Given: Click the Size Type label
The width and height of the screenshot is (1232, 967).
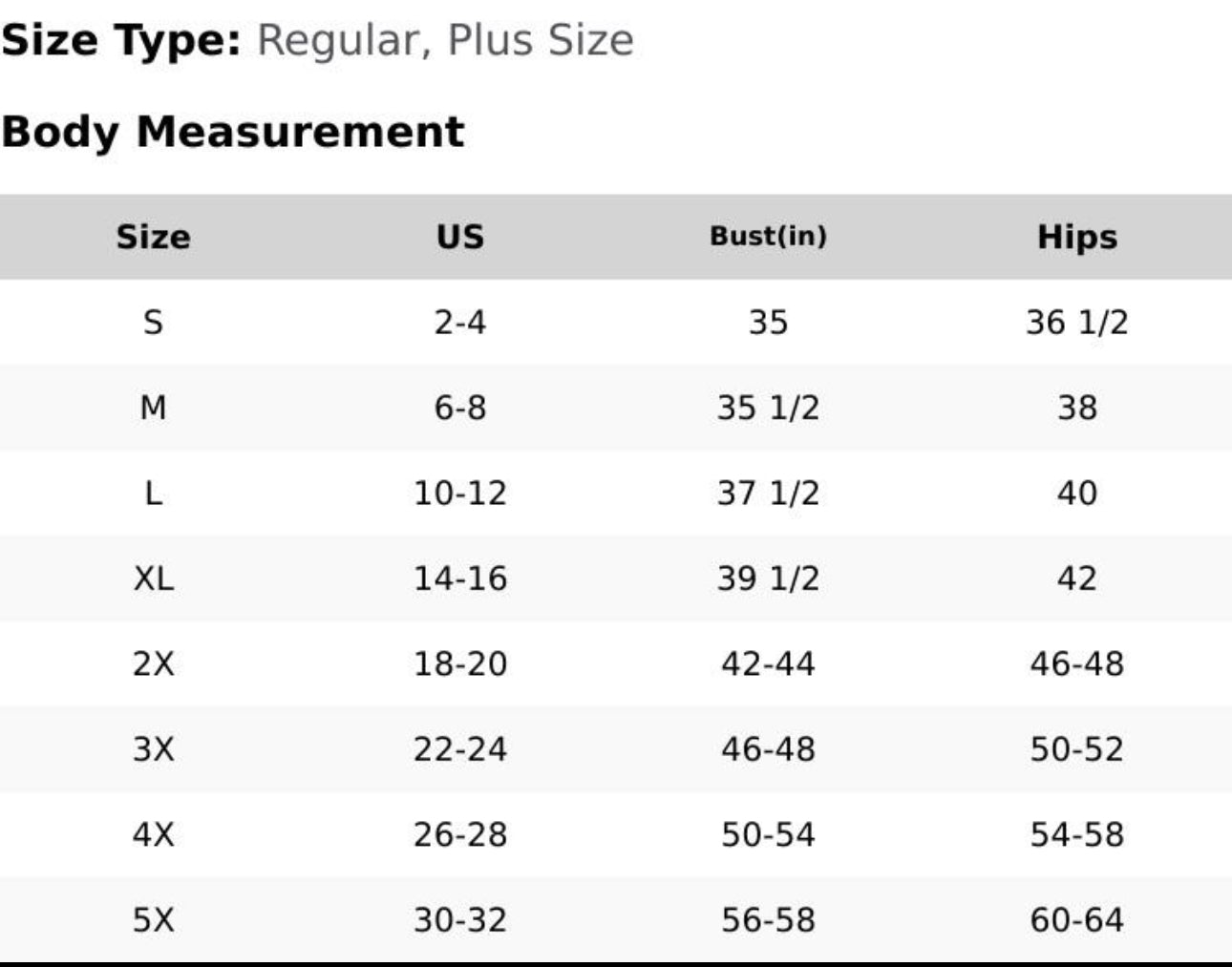Looking at the screenshot, I should [x=121, y=40].
